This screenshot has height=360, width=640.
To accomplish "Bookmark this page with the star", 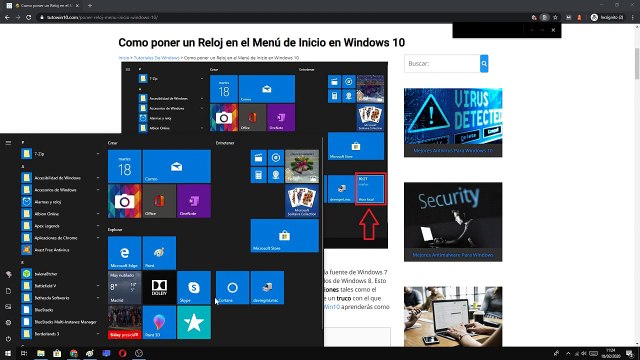I will pyautogui.click(x=556, y=18).
